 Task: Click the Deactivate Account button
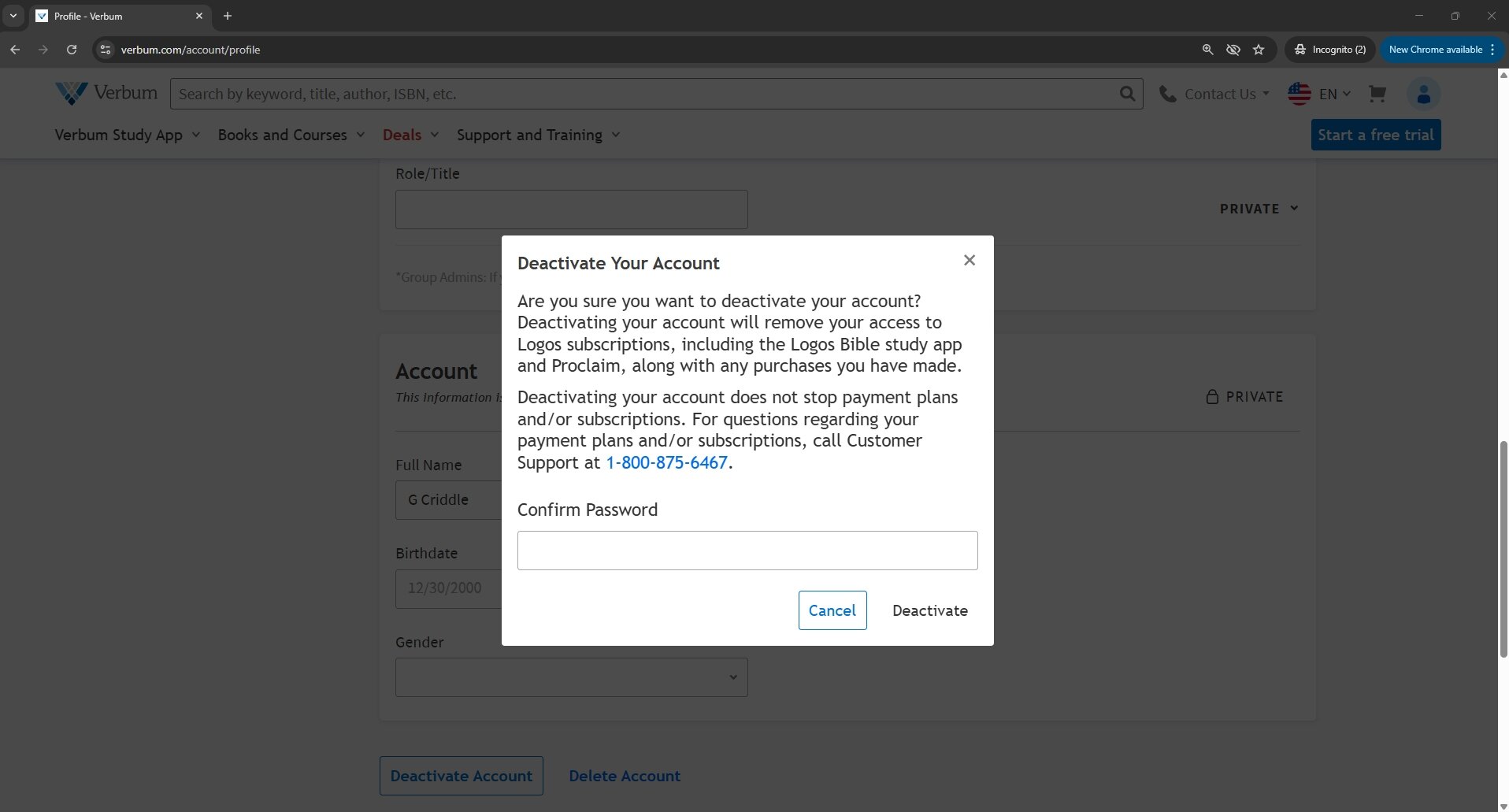462,776
